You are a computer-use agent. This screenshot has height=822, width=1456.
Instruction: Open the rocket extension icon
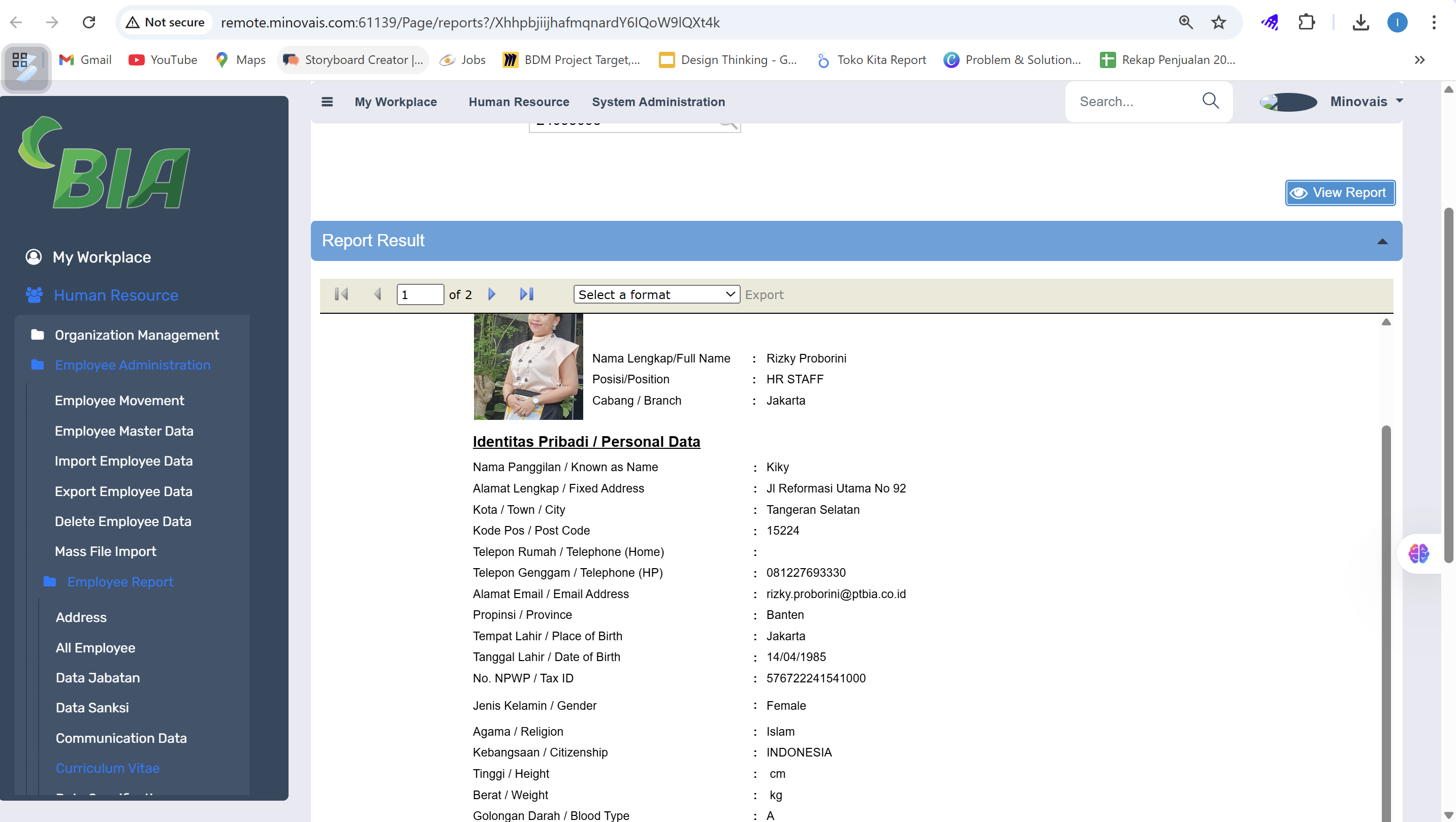pyautogui.click(x=1270, y=22)
